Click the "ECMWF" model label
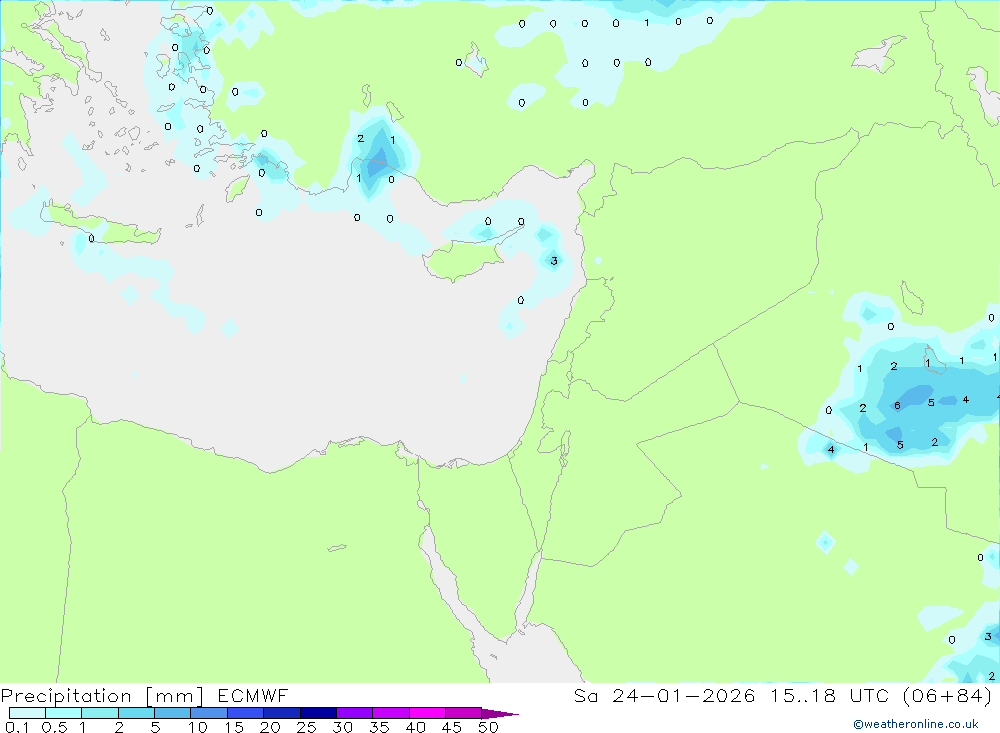 [253, 695]
